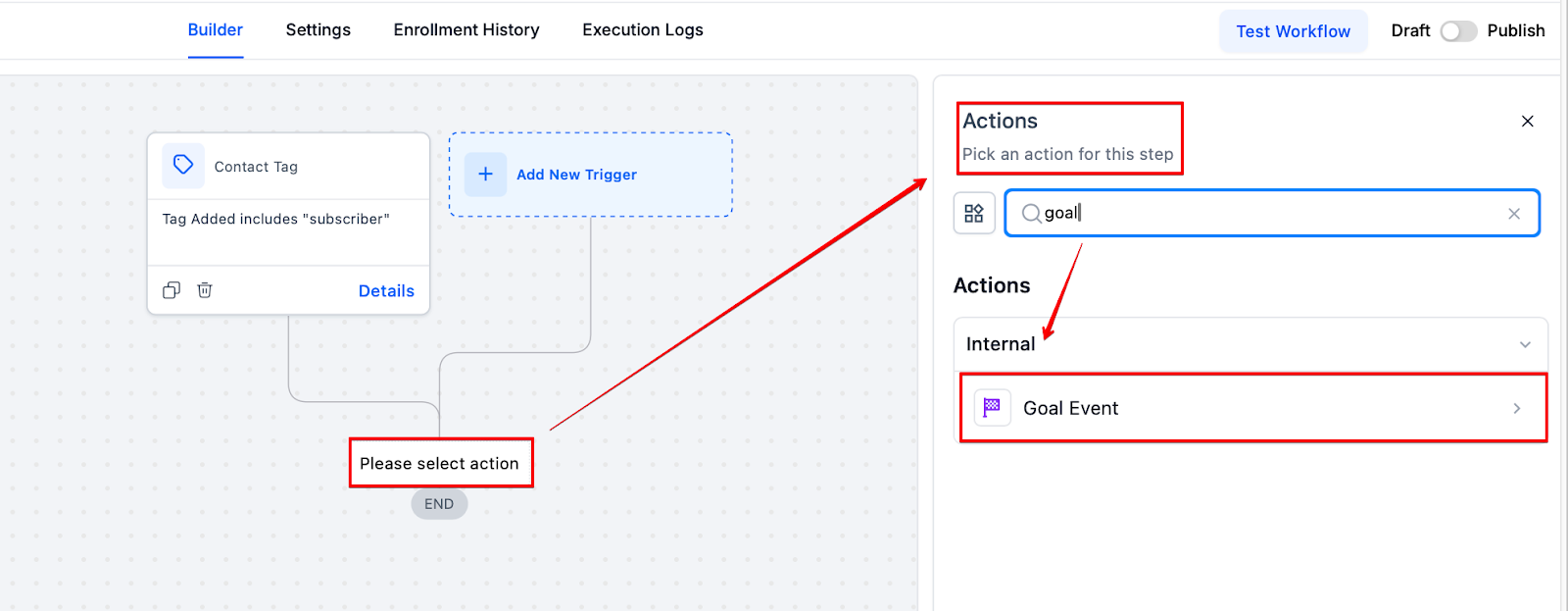Image resolution: width=1568 pixels, height=611 pixels.
Task: Switch to the Settings tab
Action: [x=318, y=30]
